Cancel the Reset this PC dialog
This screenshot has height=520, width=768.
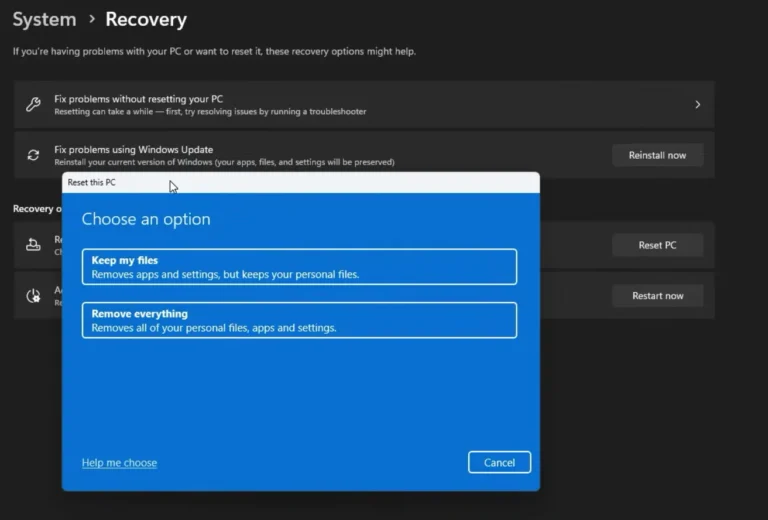(x=499, y=462)
